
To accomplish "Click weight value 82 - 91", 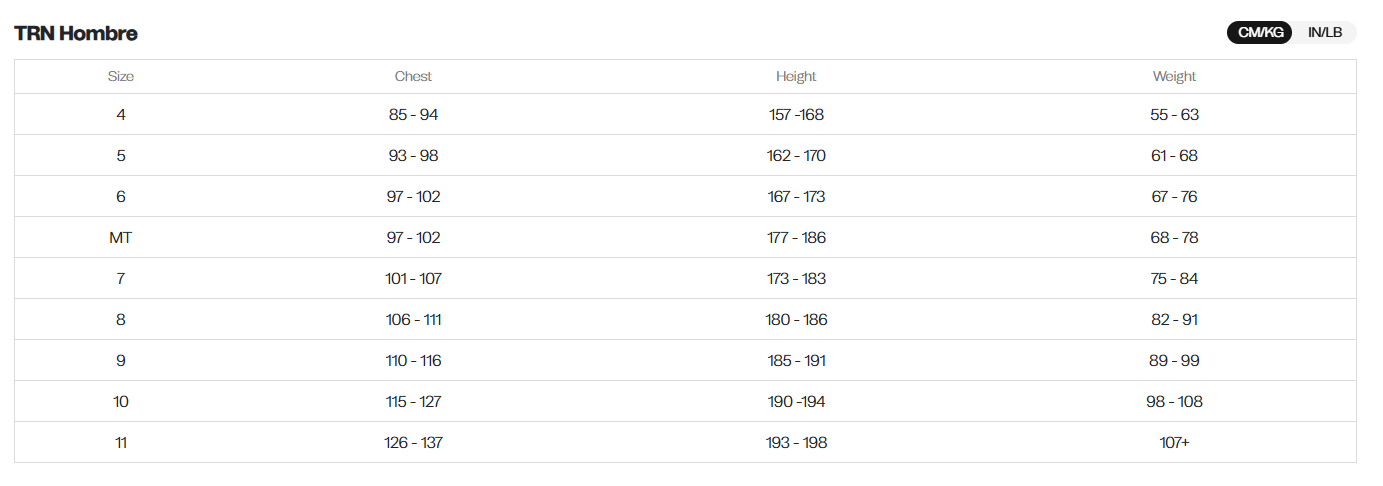I will [x=1174, y=320].
